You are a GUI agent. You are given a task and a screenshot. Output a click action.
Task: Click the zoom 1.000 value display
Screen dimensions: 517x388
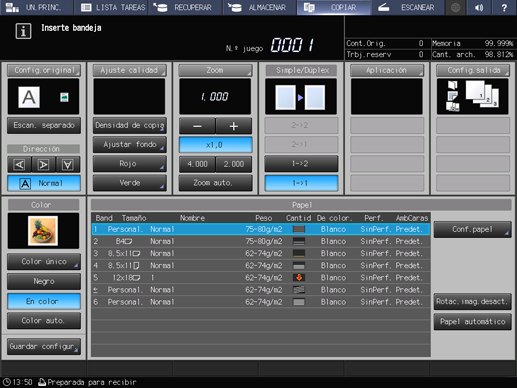coord(215,97)
